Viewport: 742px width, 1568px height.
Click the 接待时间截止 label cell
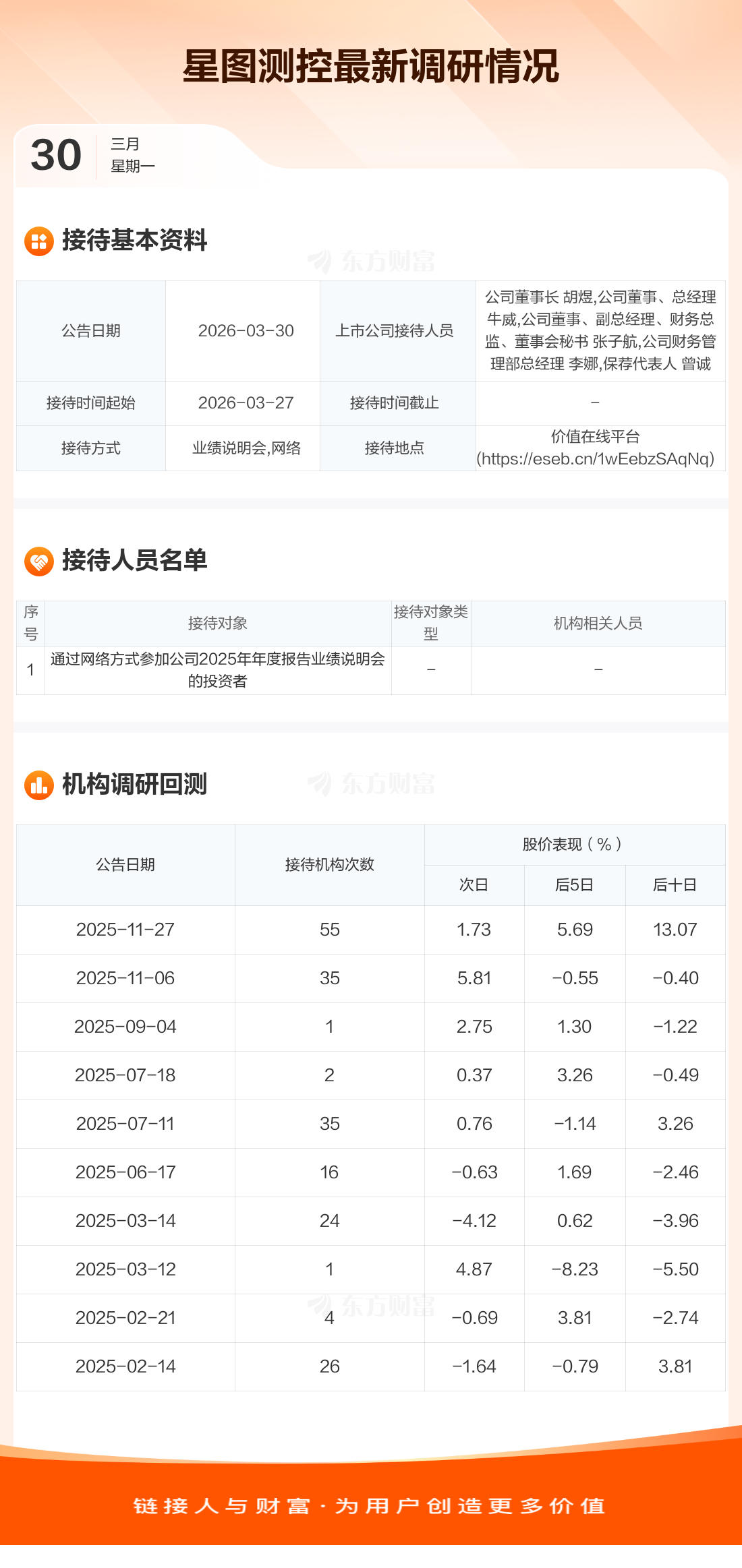398,403
